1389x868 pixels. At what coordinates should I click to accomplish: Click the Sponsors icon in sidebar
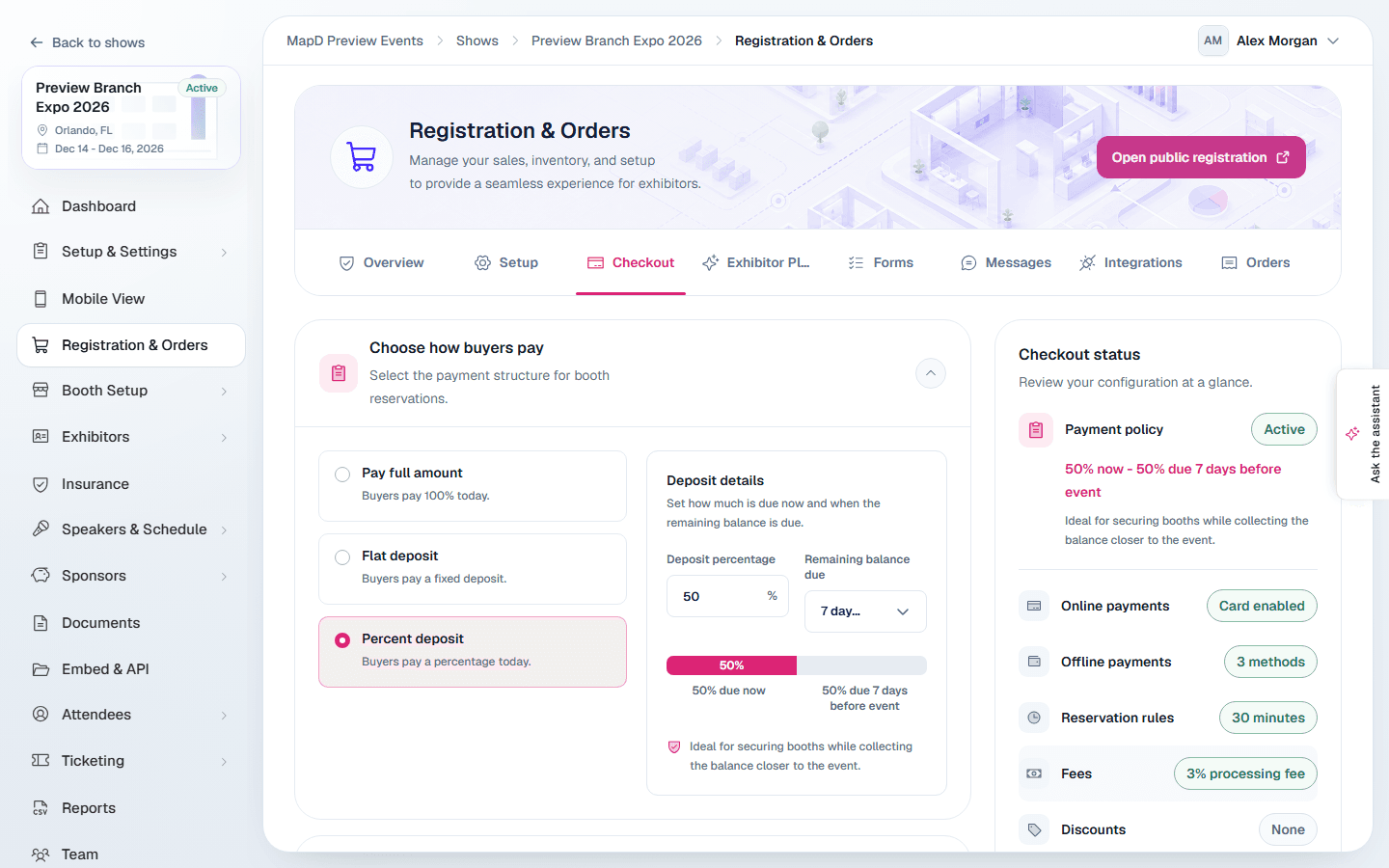[41, 576]
